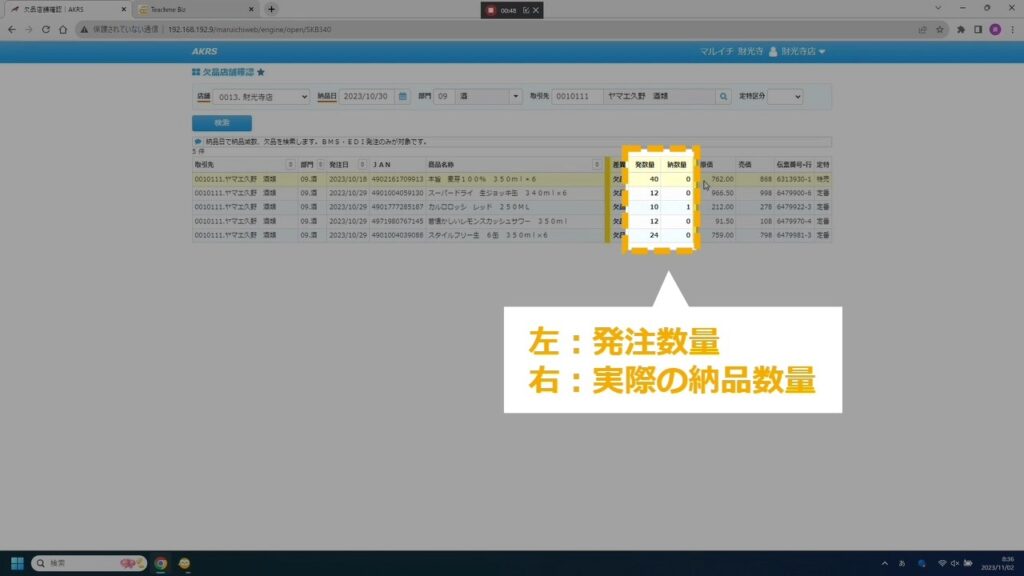The image size is (1024, 576).
Task: Open Chrome from the taskbar
Action: (160, 563)
